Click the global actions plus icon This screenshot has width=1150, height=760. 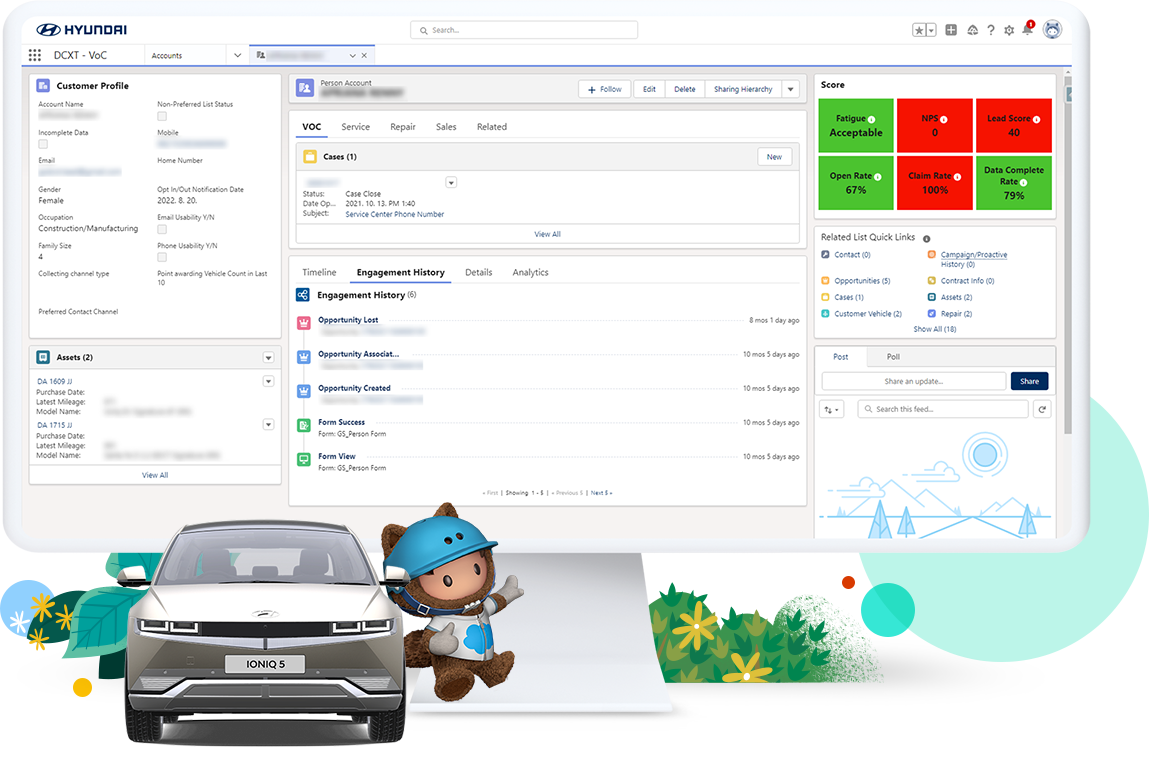click(951, 30)
